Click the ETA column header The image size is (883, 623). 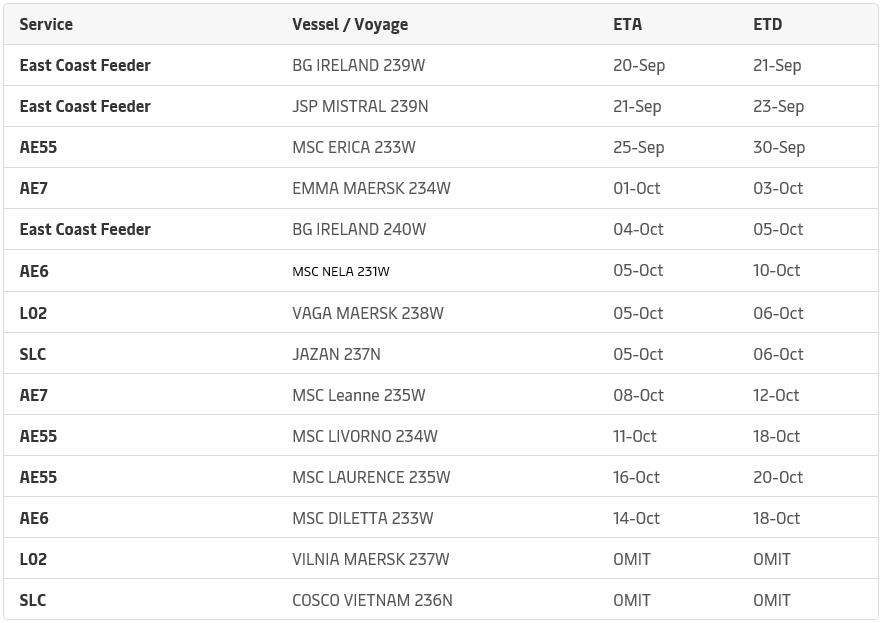coord(627,25)
